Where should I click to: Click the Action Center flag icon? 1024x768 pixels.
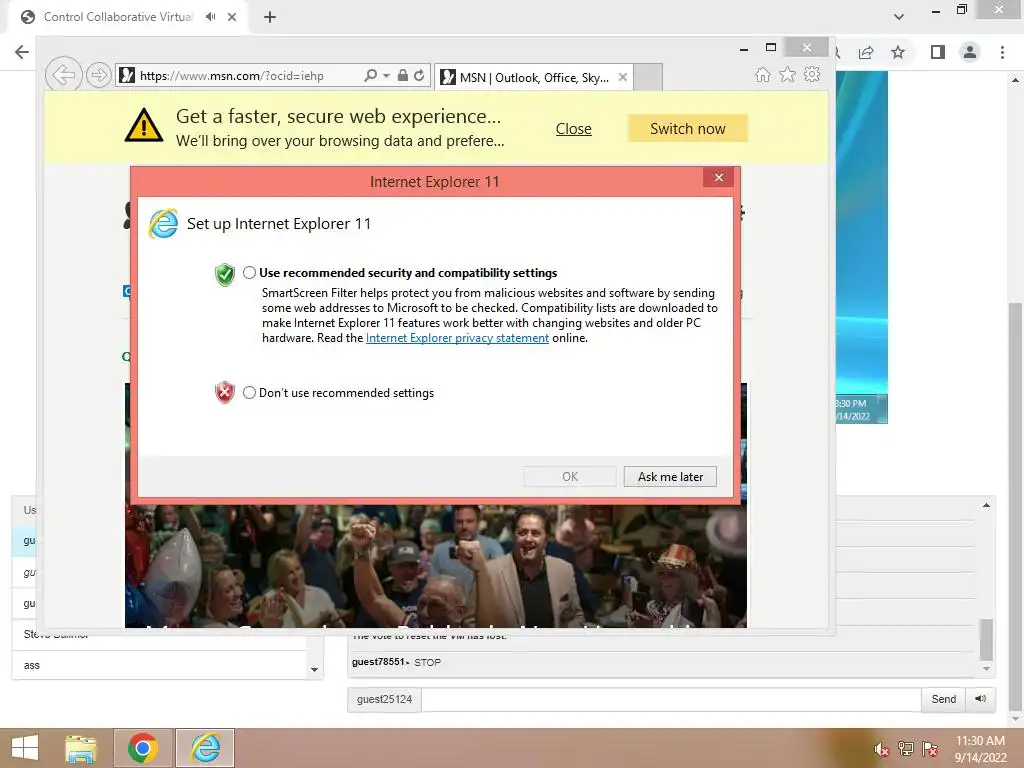tap(930, 749)
